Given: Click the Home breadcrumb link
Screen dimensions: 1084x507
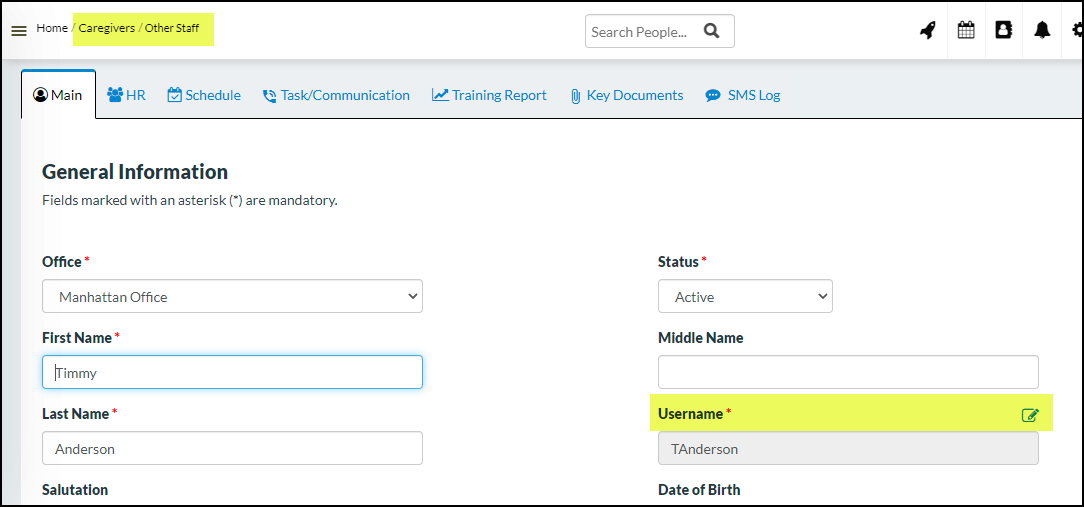Looking at the screenshot, I should coord(52,28).
